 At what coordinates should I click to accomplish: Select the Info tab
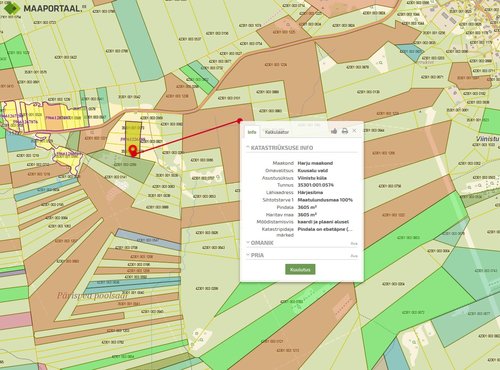click(x=252, y=132)
